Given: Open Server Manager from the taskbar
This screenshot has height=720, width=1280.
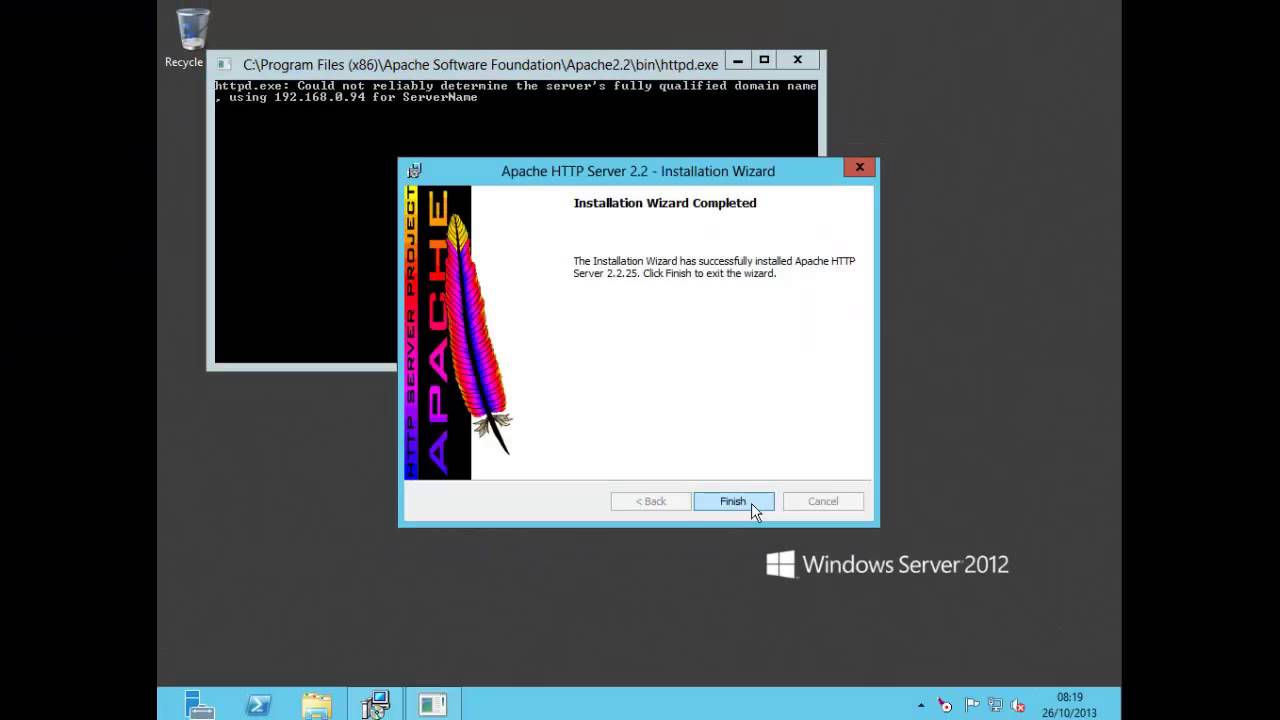Looking at the screenshot, I should click(x=200, y=704).
